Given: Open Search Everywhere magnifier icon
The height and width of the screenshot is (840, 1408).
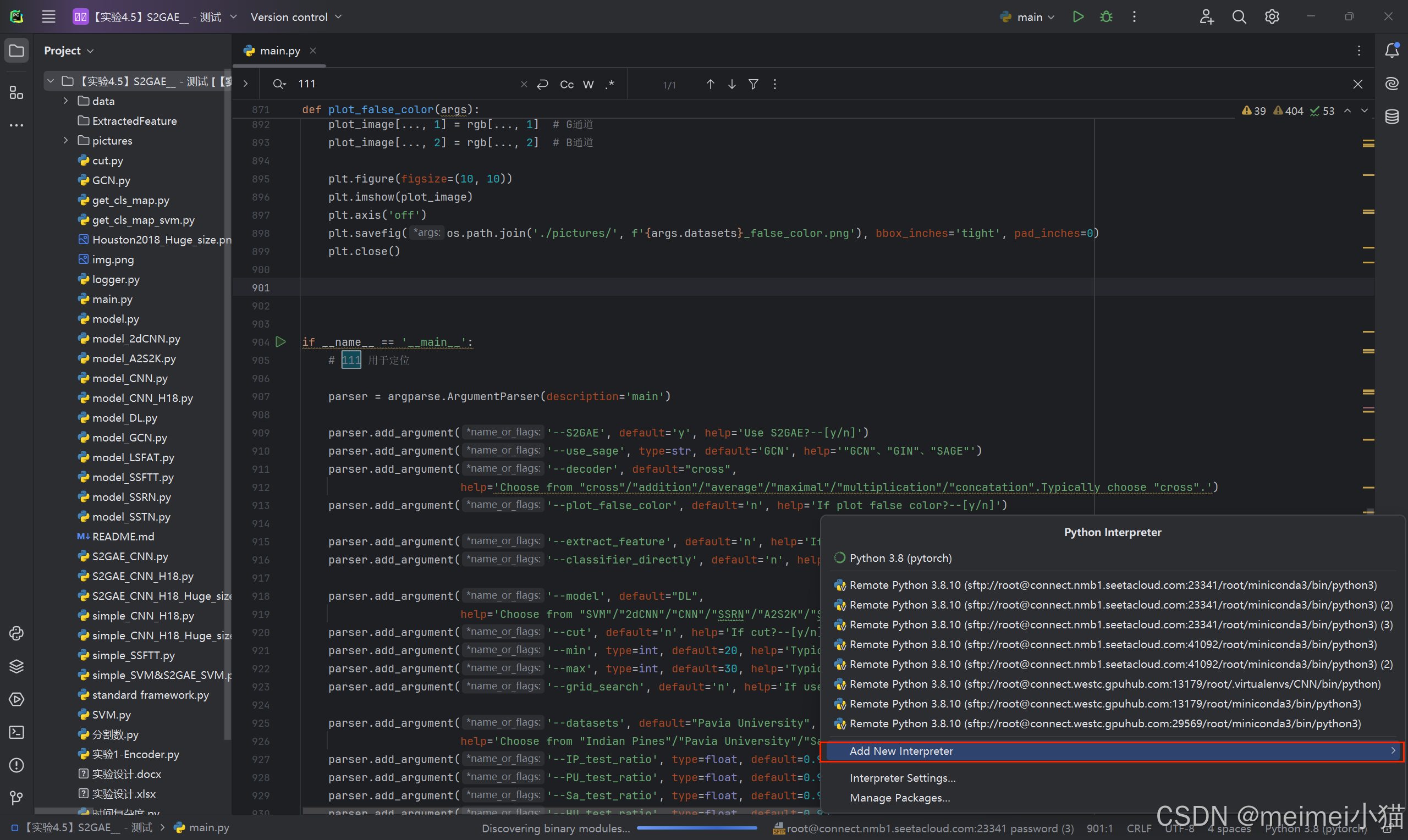Looking at the screenshot, I should coord(1239,17).
